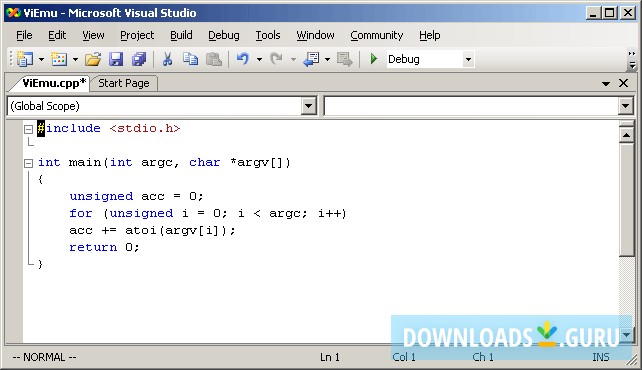Open the Window menu
This screenshot has height=370, width=642.
pos(315,36)
